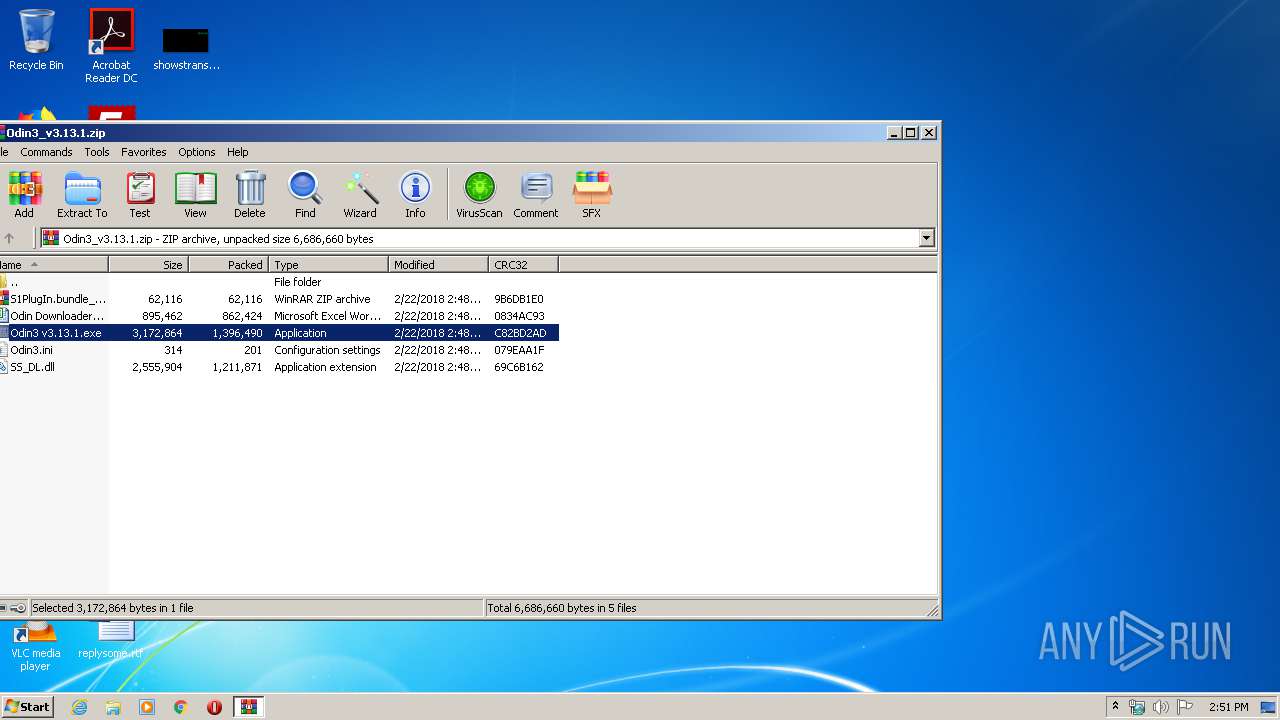Select VLC media player desktop icon
1280x720 pixels.
click(36, 646)
